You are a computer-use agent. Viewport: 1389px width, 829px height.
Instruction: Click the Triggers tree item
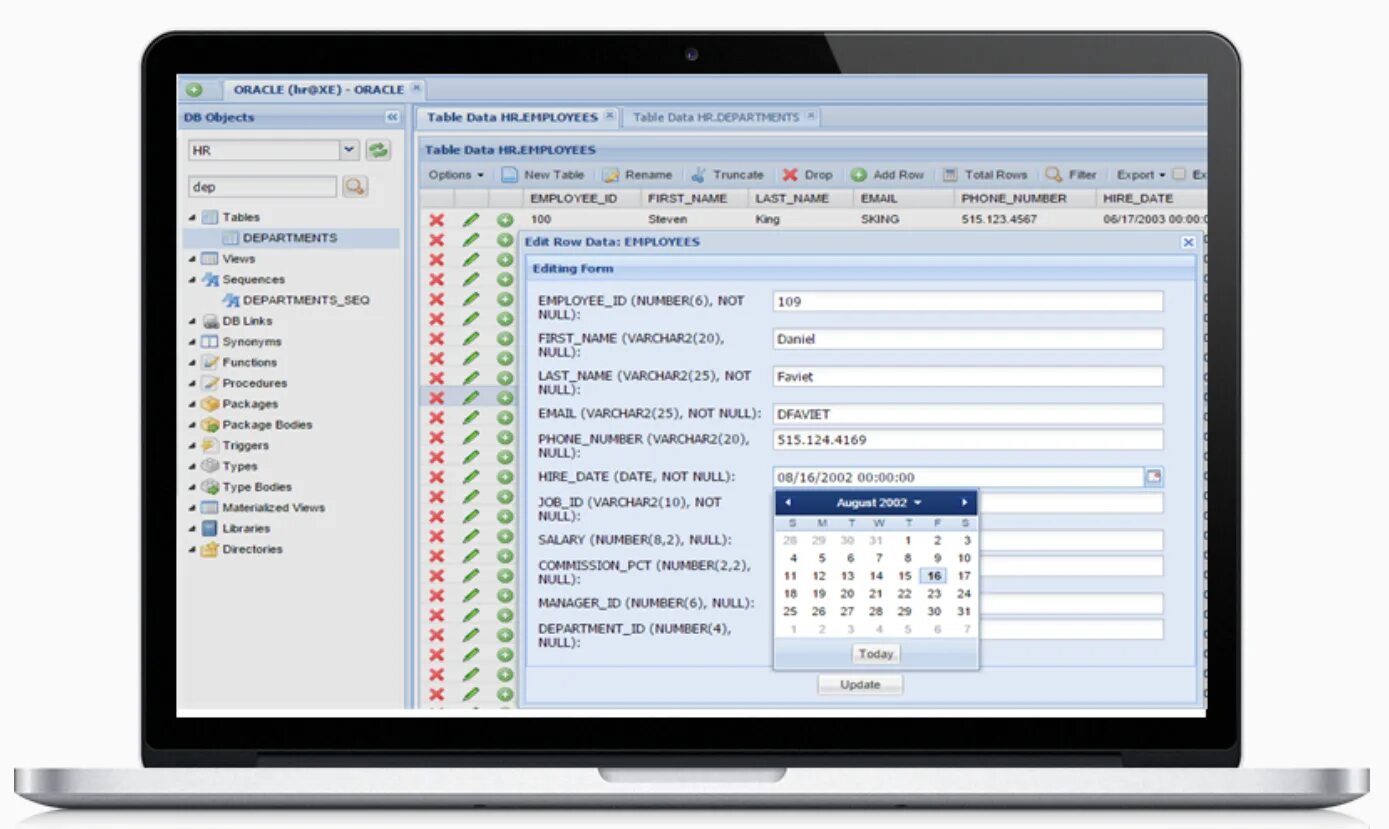(235, 445)
